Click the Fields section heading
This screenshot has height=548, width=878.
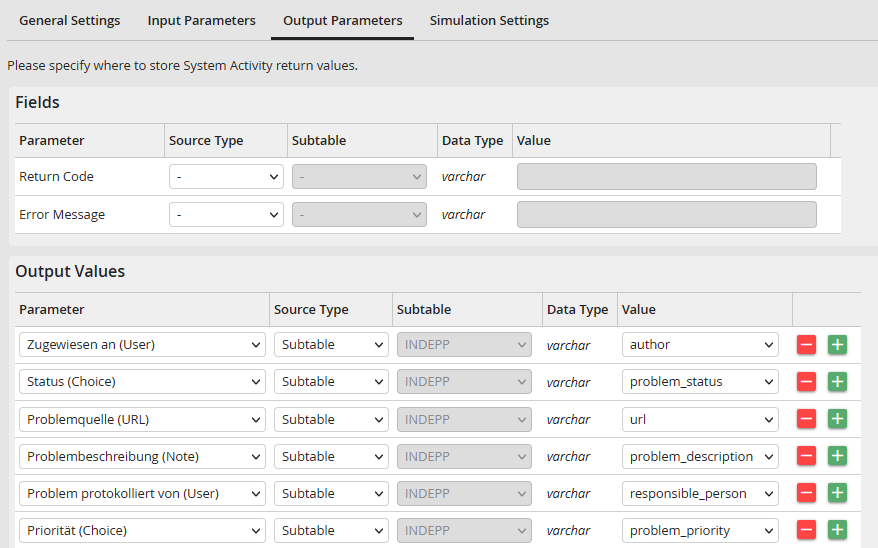(37, 102)
